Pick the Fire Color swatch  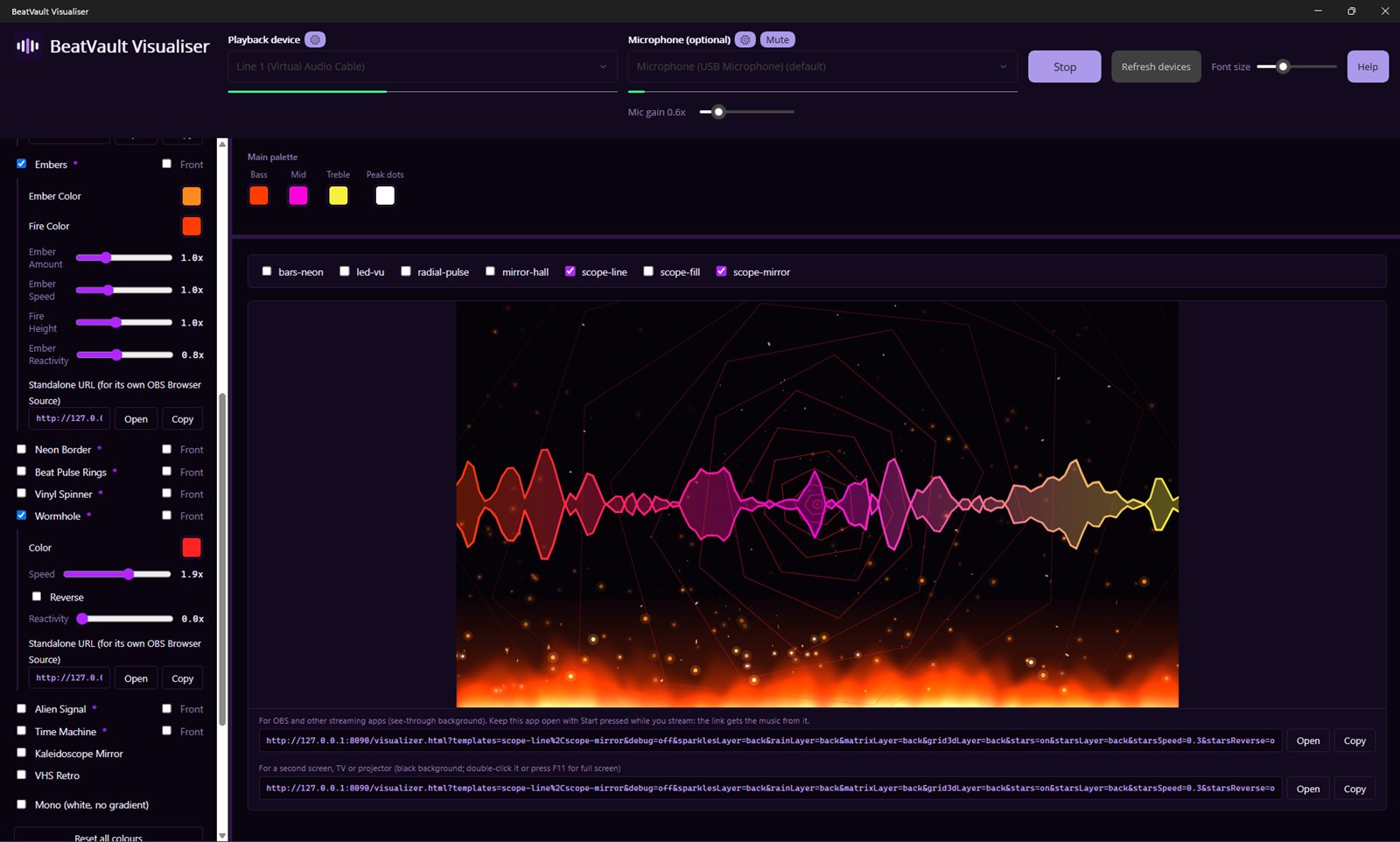coord(192,226)
